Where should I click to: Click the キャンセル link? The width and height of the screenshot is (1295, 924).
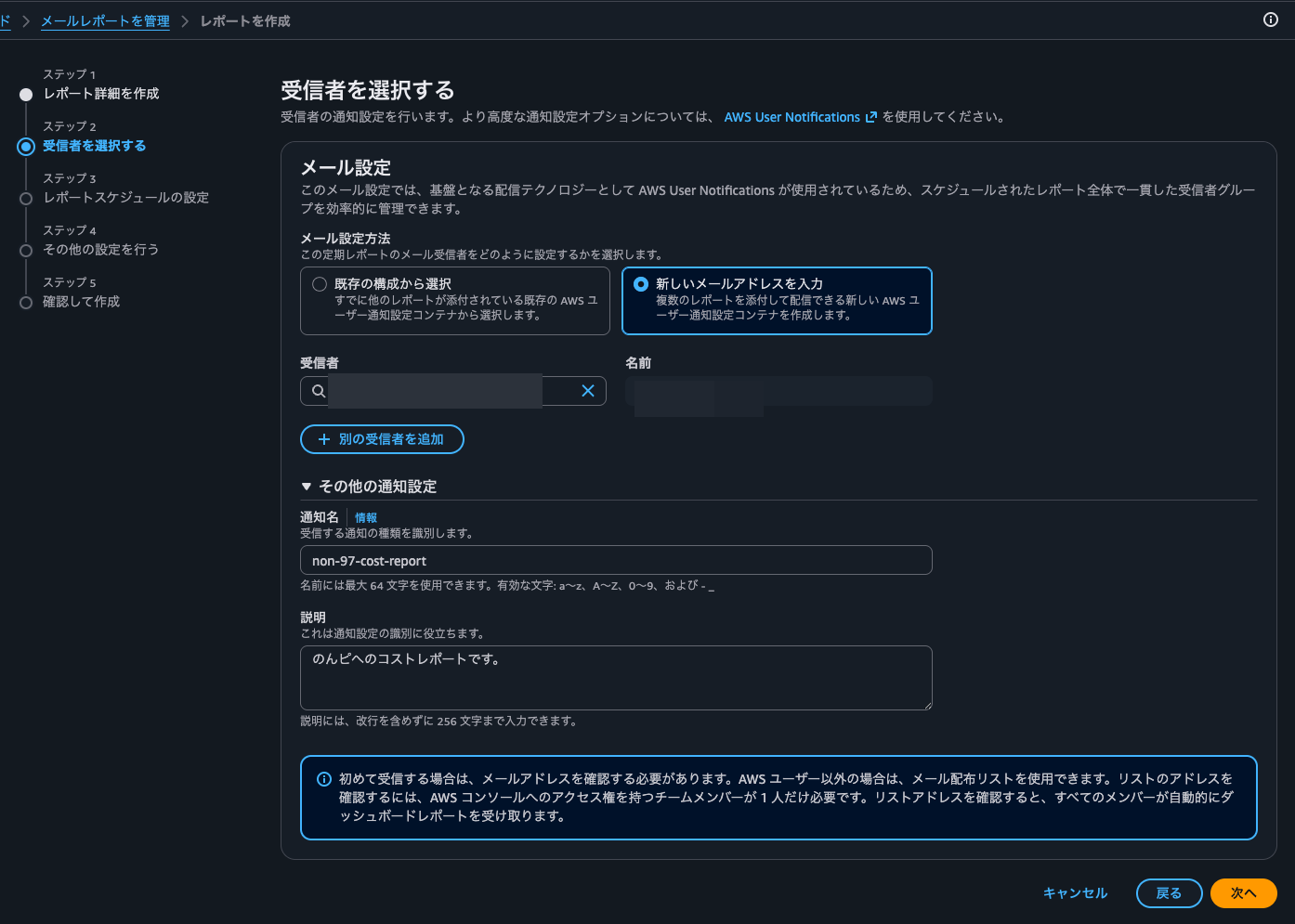[x=1074, y=892]
